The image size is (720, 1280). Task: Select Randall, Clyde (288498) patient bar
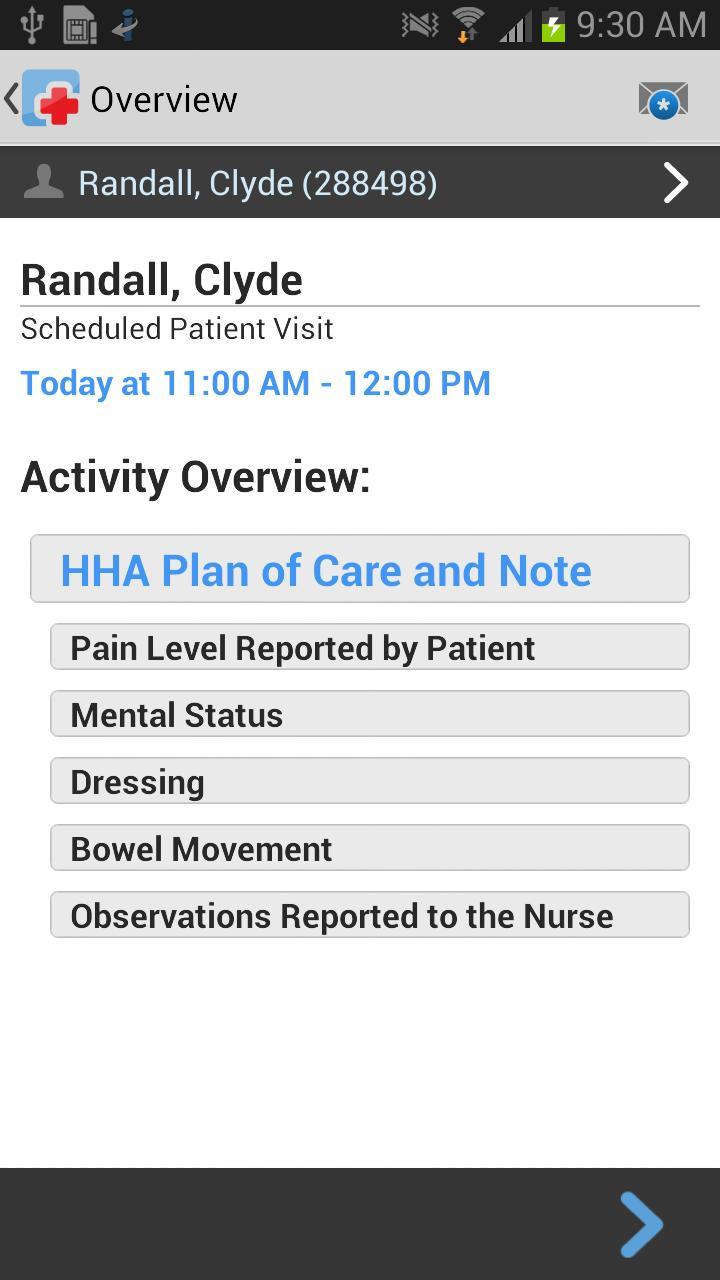coord(258,183)
